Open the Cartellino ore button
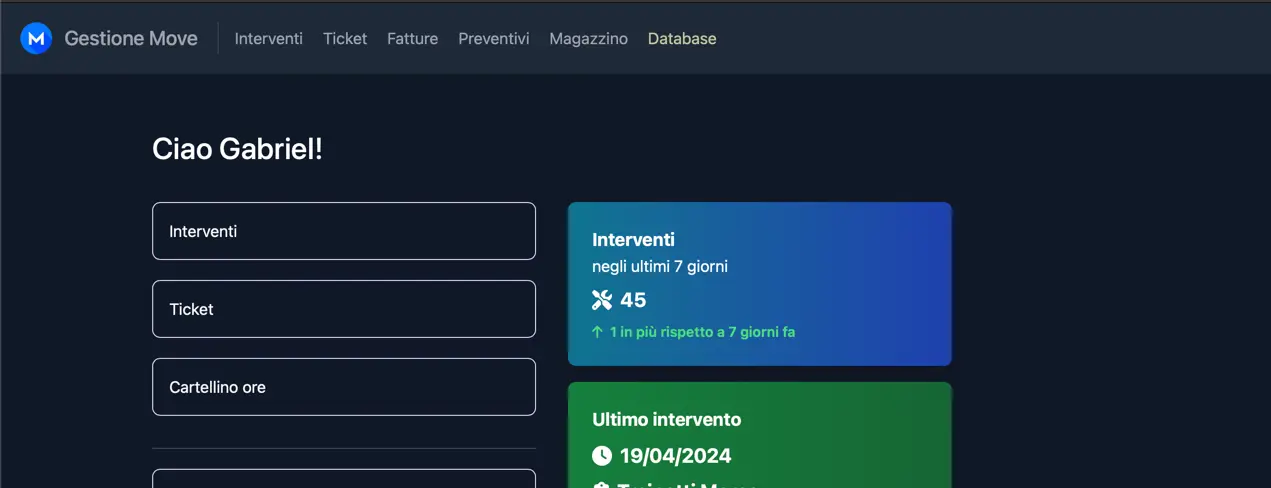This screenshot has height=488, width=1271. 343,387
